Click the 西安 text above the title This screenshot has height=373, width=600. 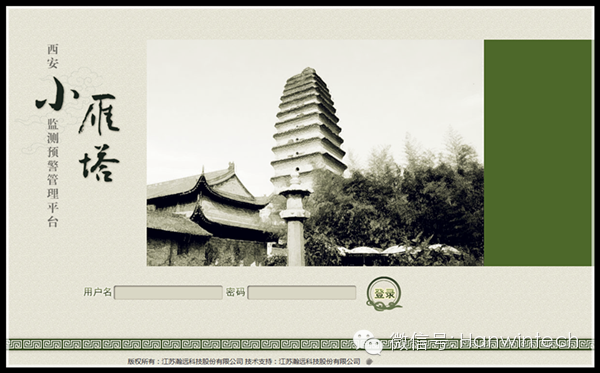click(x=53, y=56)
